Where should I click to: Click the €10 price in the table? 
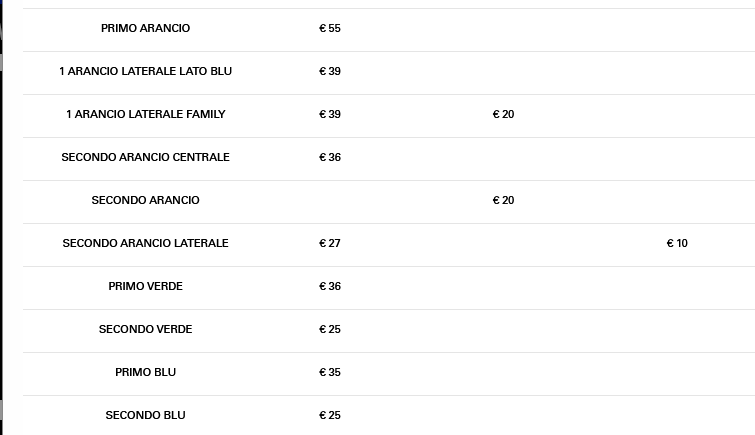point(677,243)
